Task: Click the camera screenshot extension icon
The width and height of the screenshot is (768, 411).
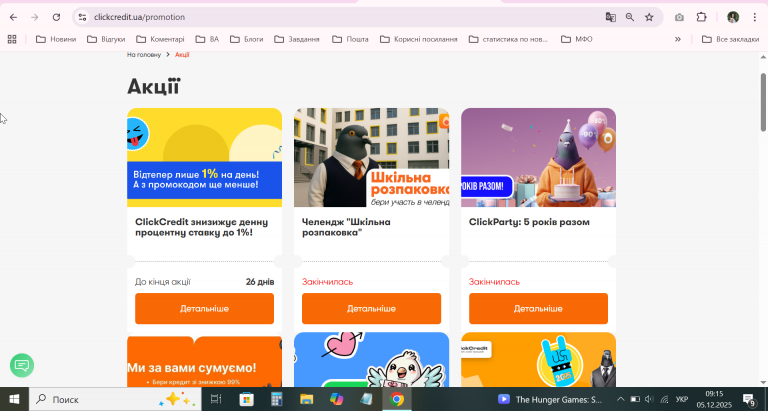Action: point(679,17)
